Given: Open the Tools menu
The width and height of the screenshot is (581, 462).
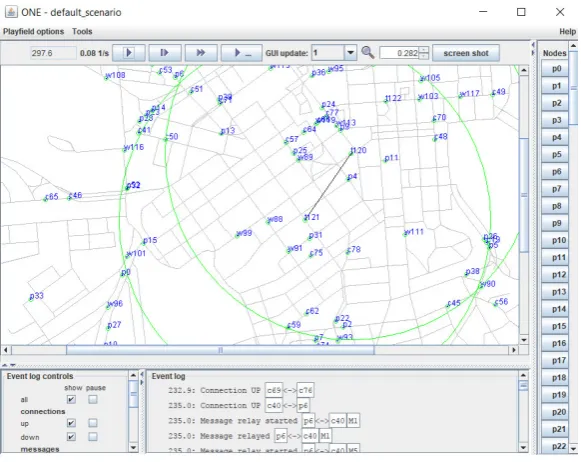Looking at the screenshot, I should pyautogui.click(x=82, y=31).
